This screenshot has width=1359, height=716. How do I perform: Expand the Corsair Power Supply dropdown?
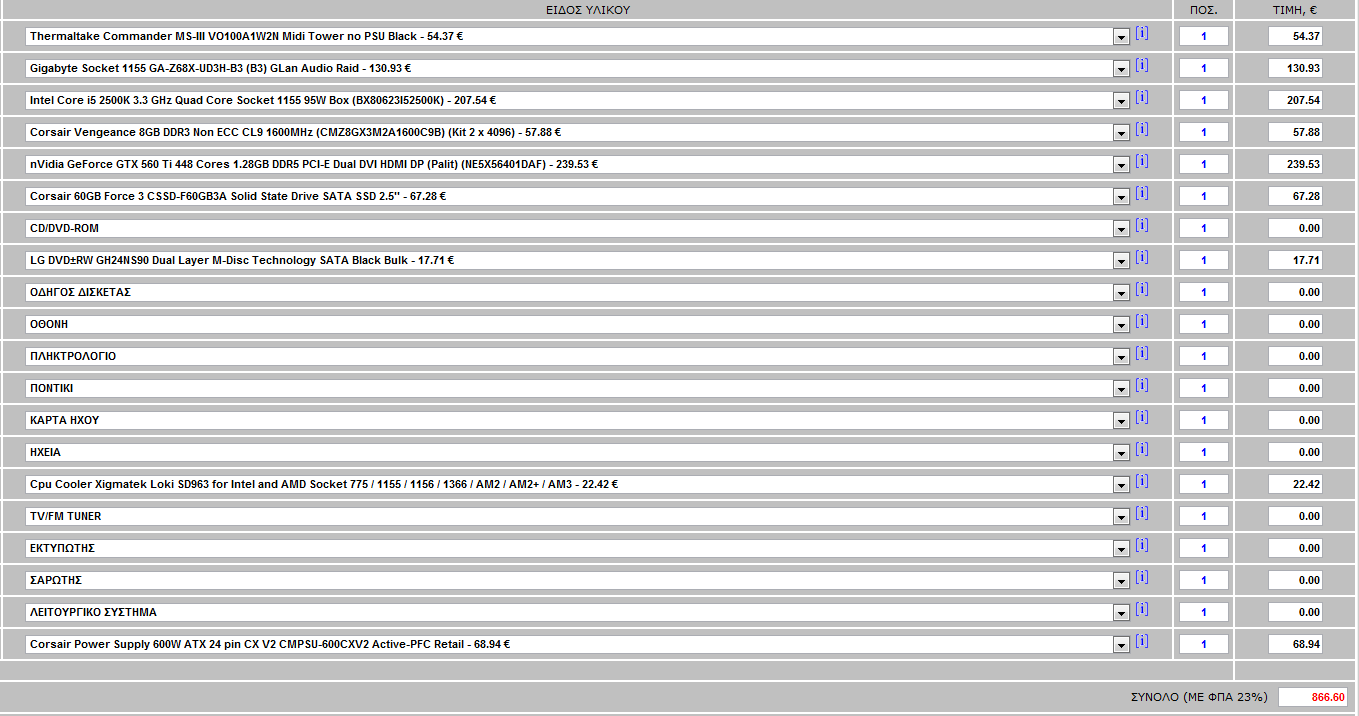click(1120, 645)
